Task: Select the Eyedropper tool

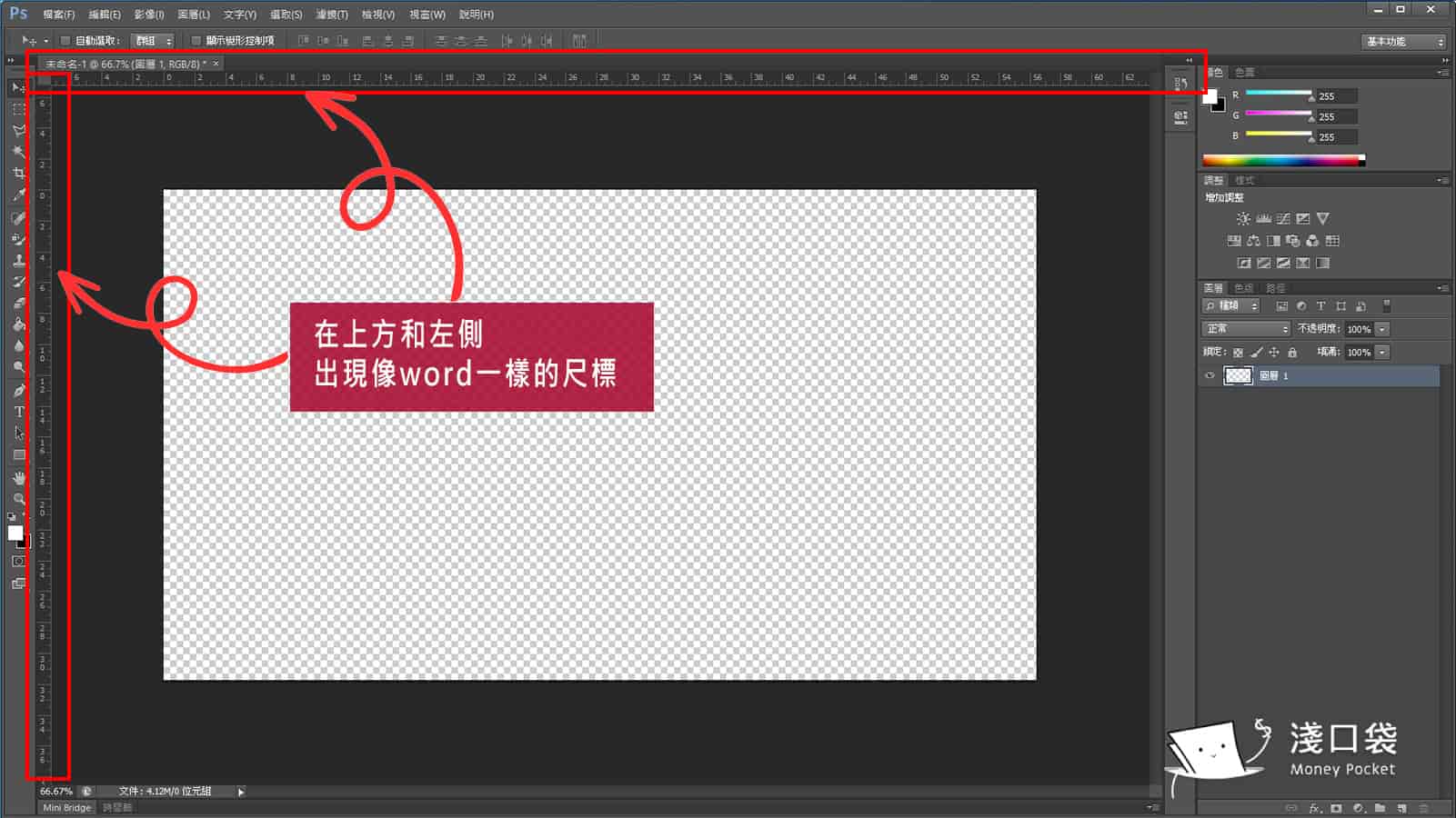Action: 18,193
